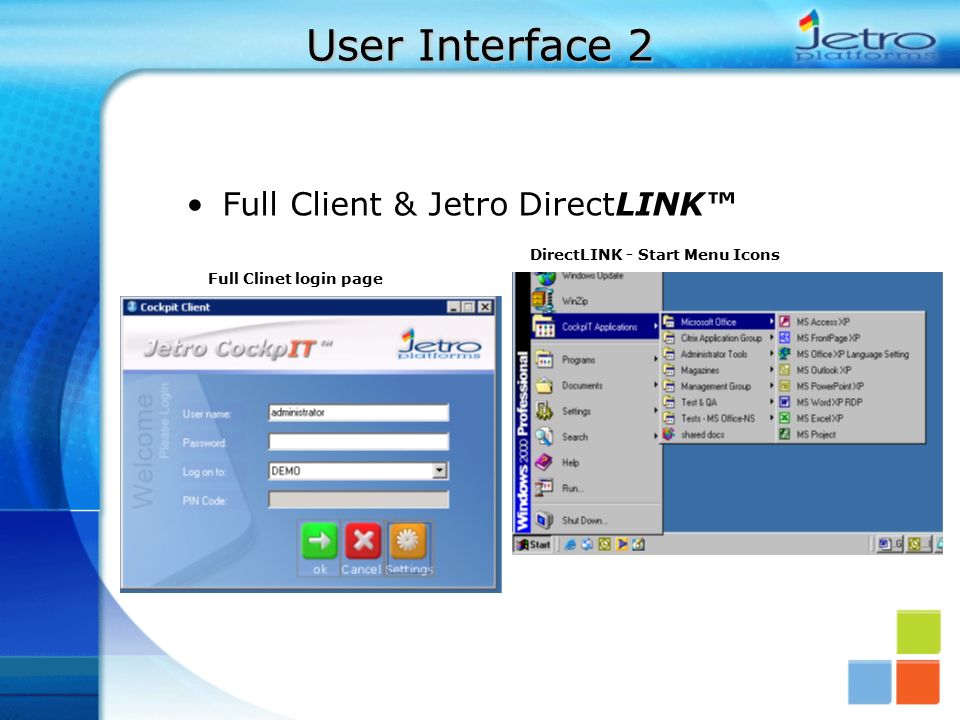Open Settings via the orange gear button
960x720 pixels.
[408, 541]
